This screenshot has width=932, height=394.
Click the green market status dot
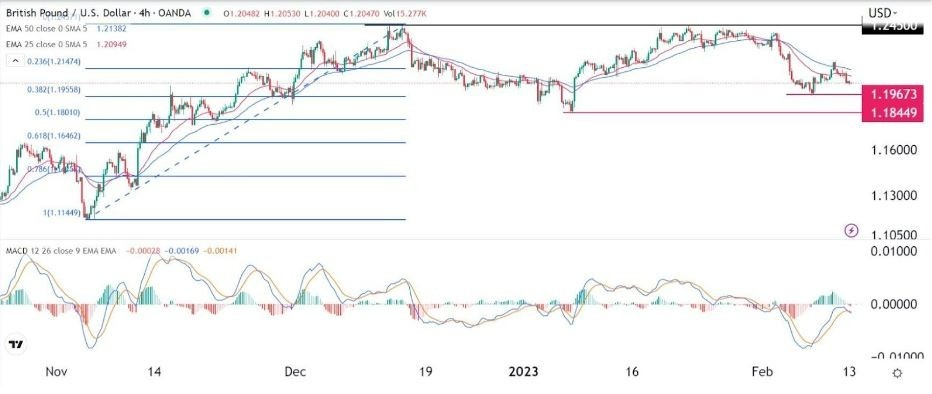point(206,12)
